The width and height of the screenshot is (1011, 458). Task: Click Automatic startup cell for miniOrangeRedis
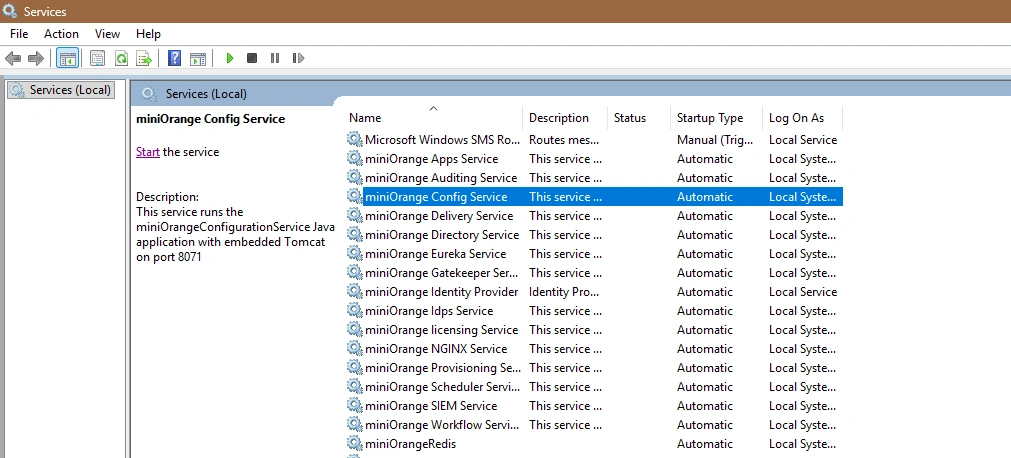(705, 443)
